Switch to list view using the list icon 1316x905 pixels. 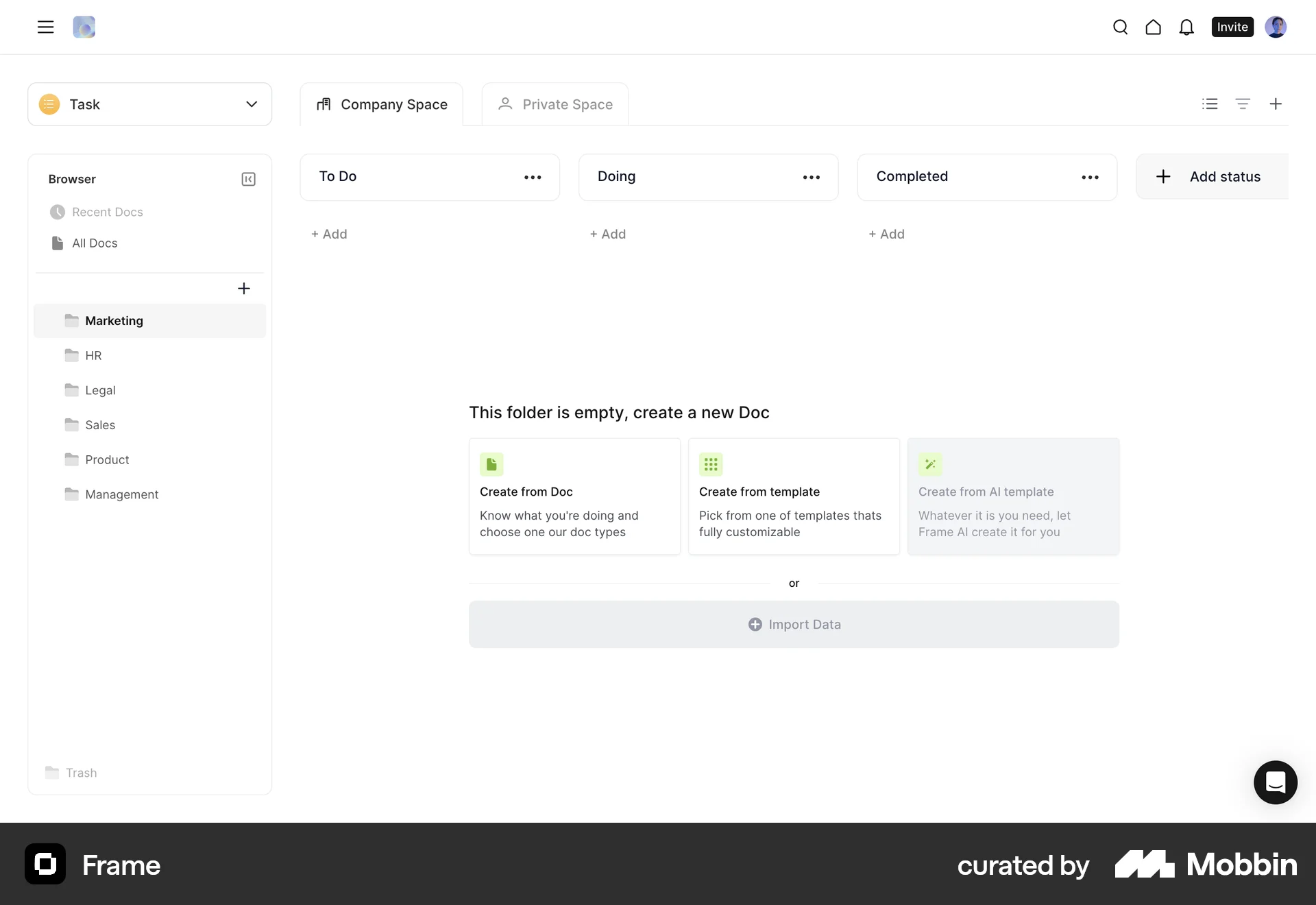[x=1210, y=104]
